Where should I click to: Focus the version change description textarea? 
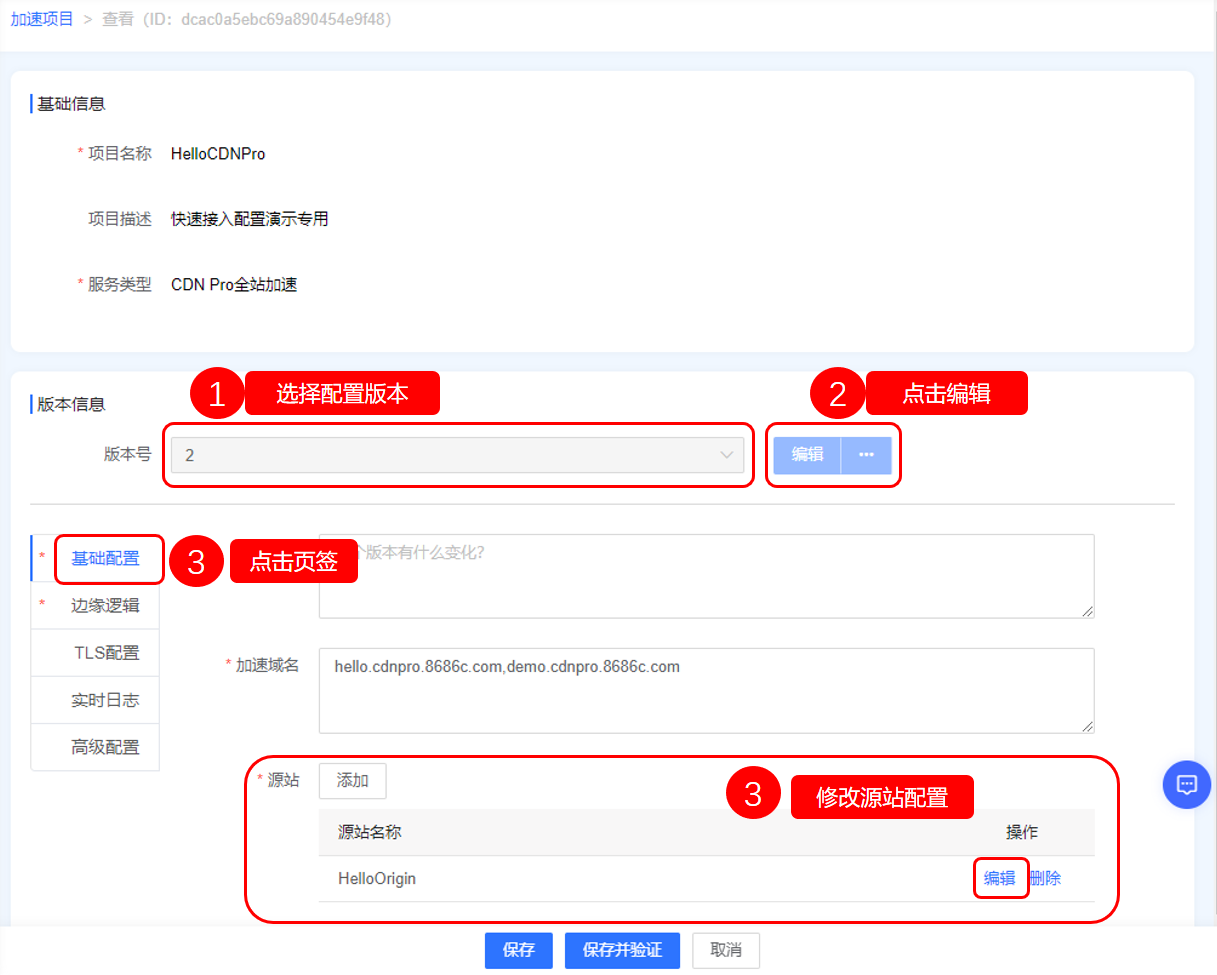pyautogui.click(x=706, y=576)
